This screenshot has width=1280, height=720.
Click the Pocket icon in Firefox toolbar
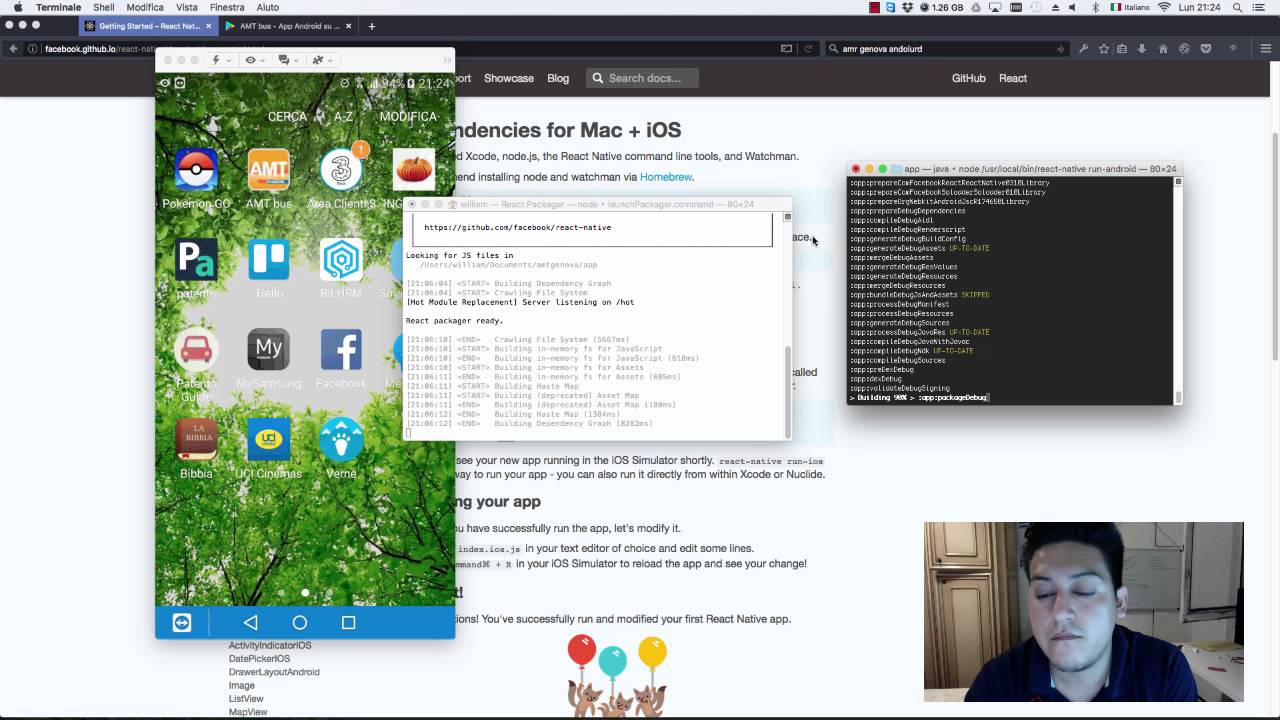coord(1206,48)
